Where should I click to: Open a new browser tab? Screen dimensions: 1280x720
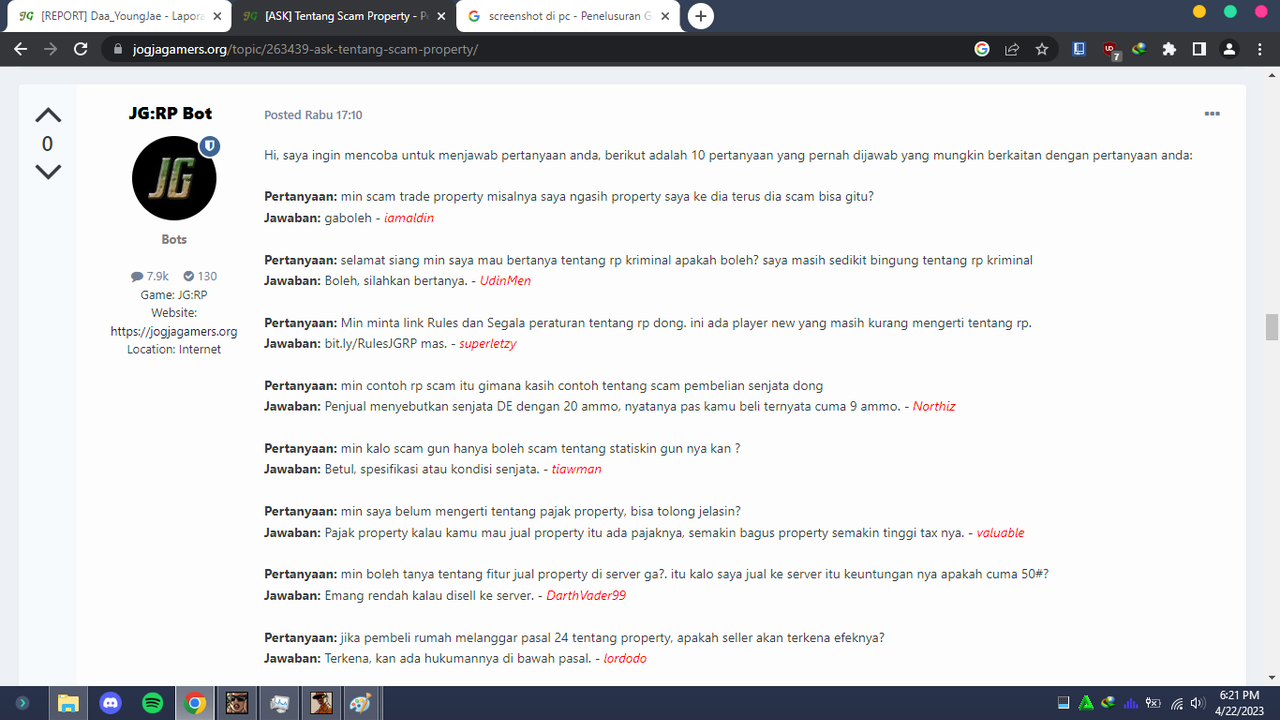click(x=701, y=16)
